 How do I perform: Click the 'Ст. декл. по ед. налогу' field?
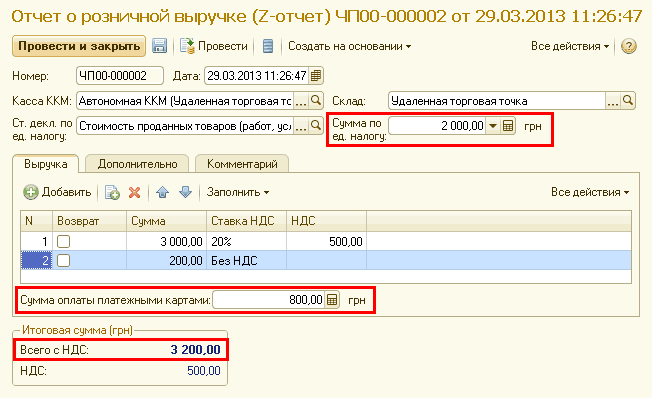[x=185, y=126]
